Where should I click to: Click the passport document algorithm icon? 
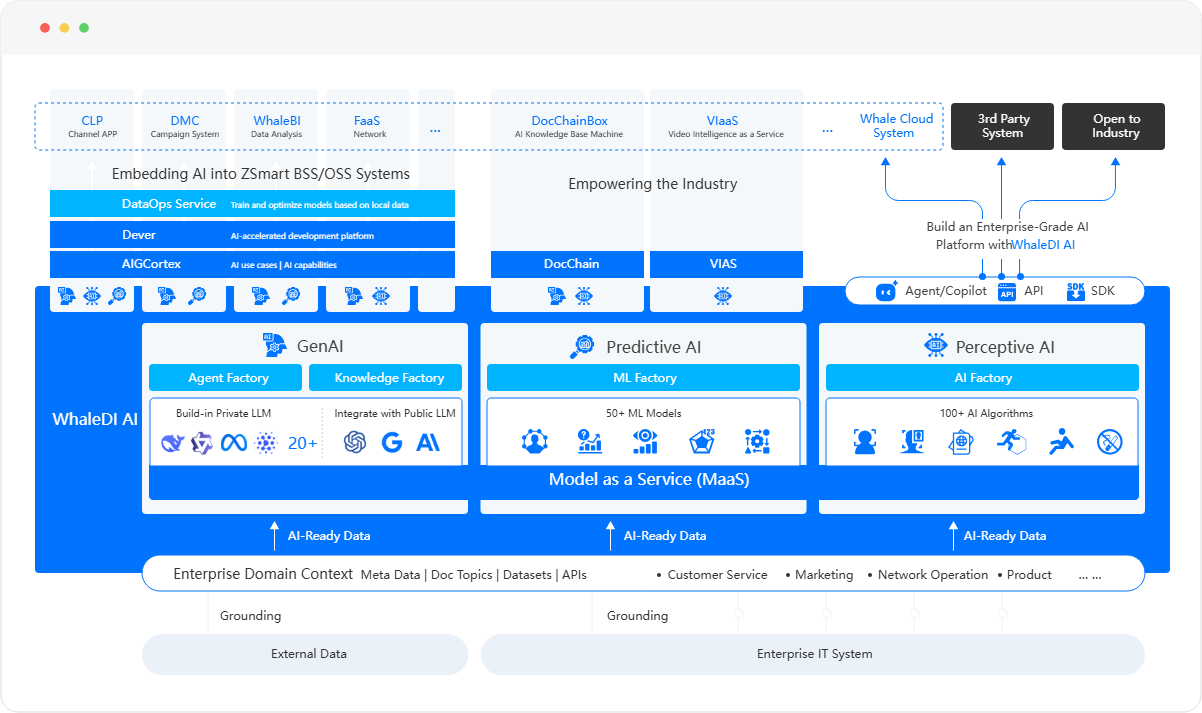point(961,441)
